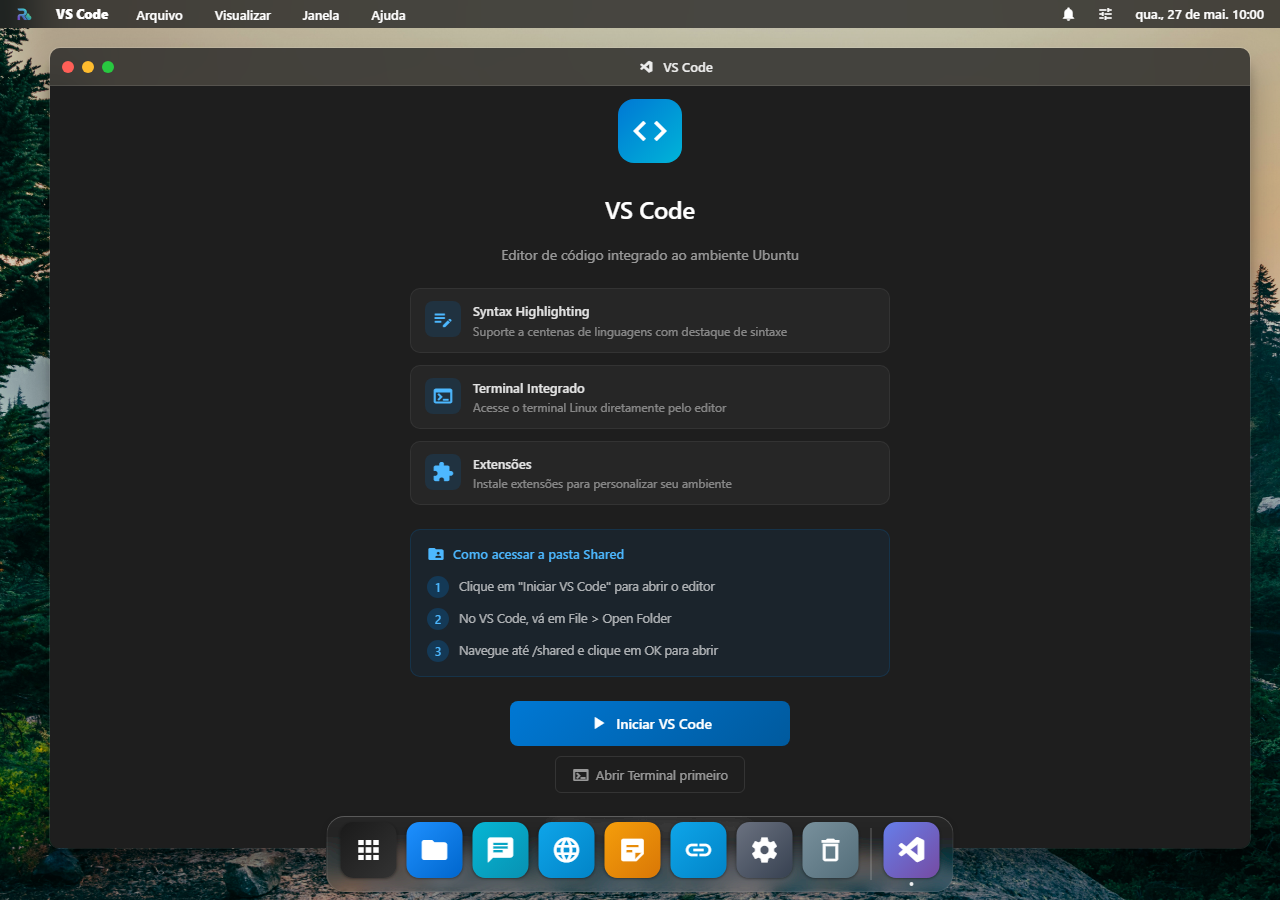Click the Terminal Integrado console icon
Image resolution: width=1280 pixels, height=900 pixels.
[x=443, y=396]
